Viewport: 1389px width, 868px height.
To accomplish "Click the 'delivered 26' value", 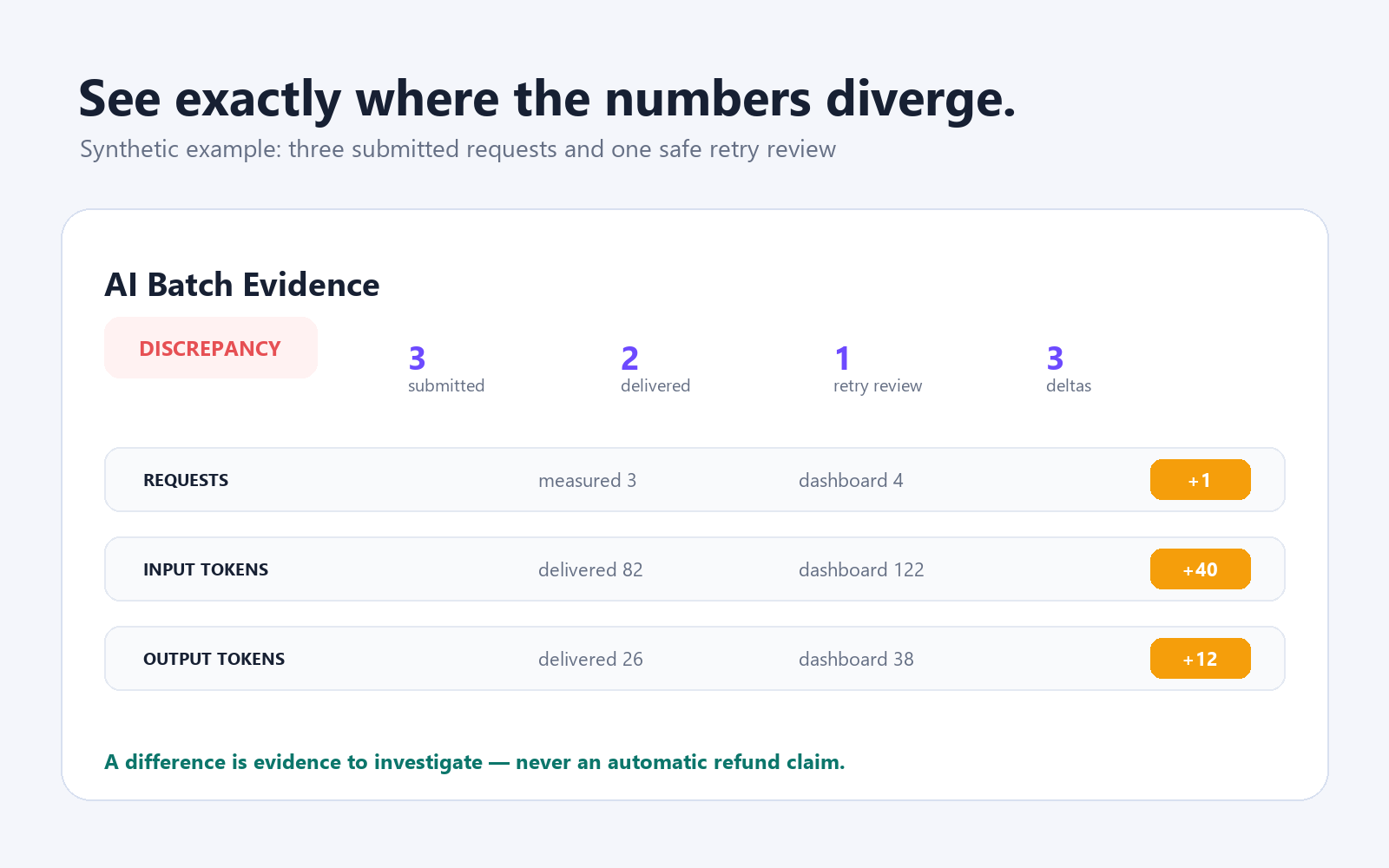I will click(x=590, y=659).
